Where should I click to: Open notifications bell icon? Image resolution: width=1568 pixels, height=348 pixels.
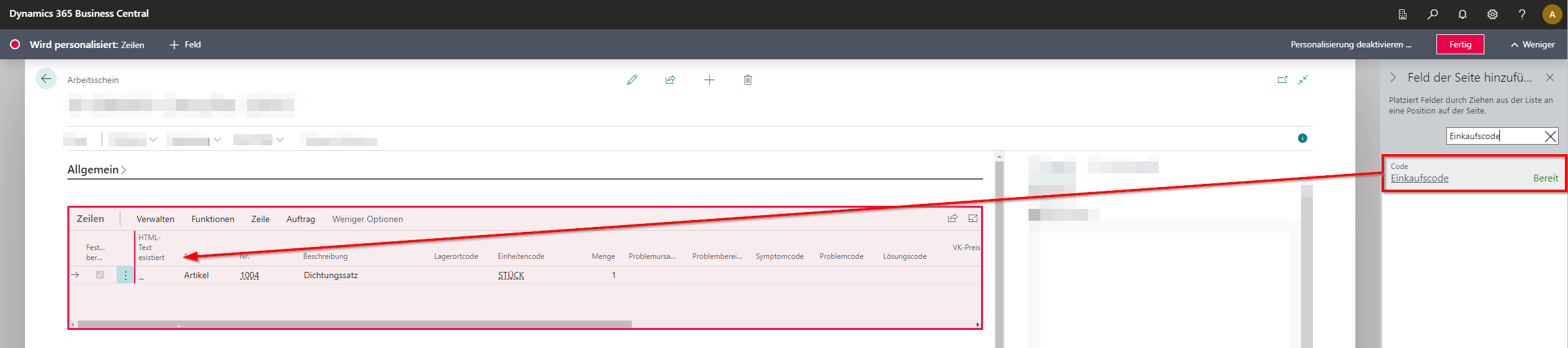coord(1463,14)
